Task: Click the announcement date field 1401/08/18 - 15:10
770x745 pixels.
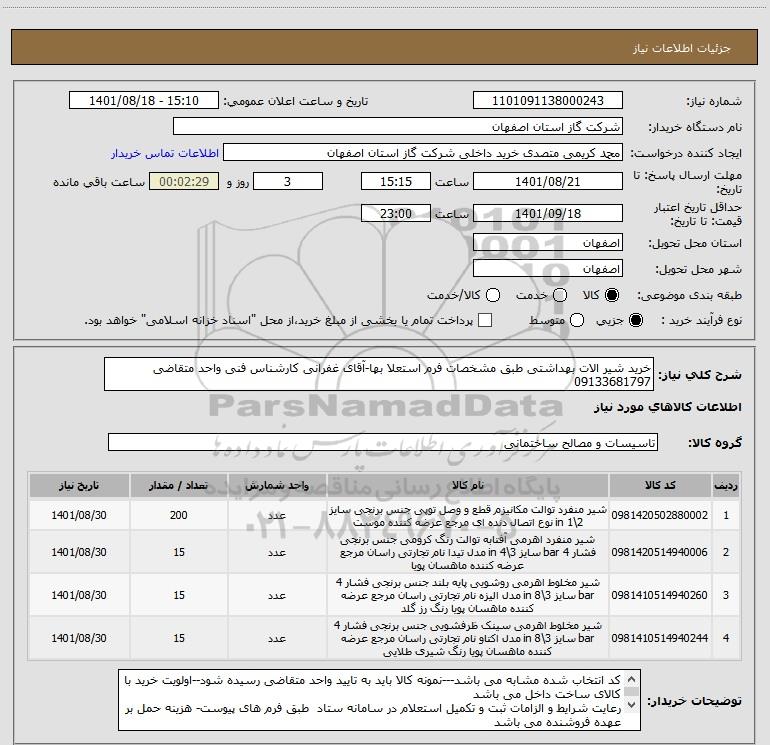Action: (144, 101)
